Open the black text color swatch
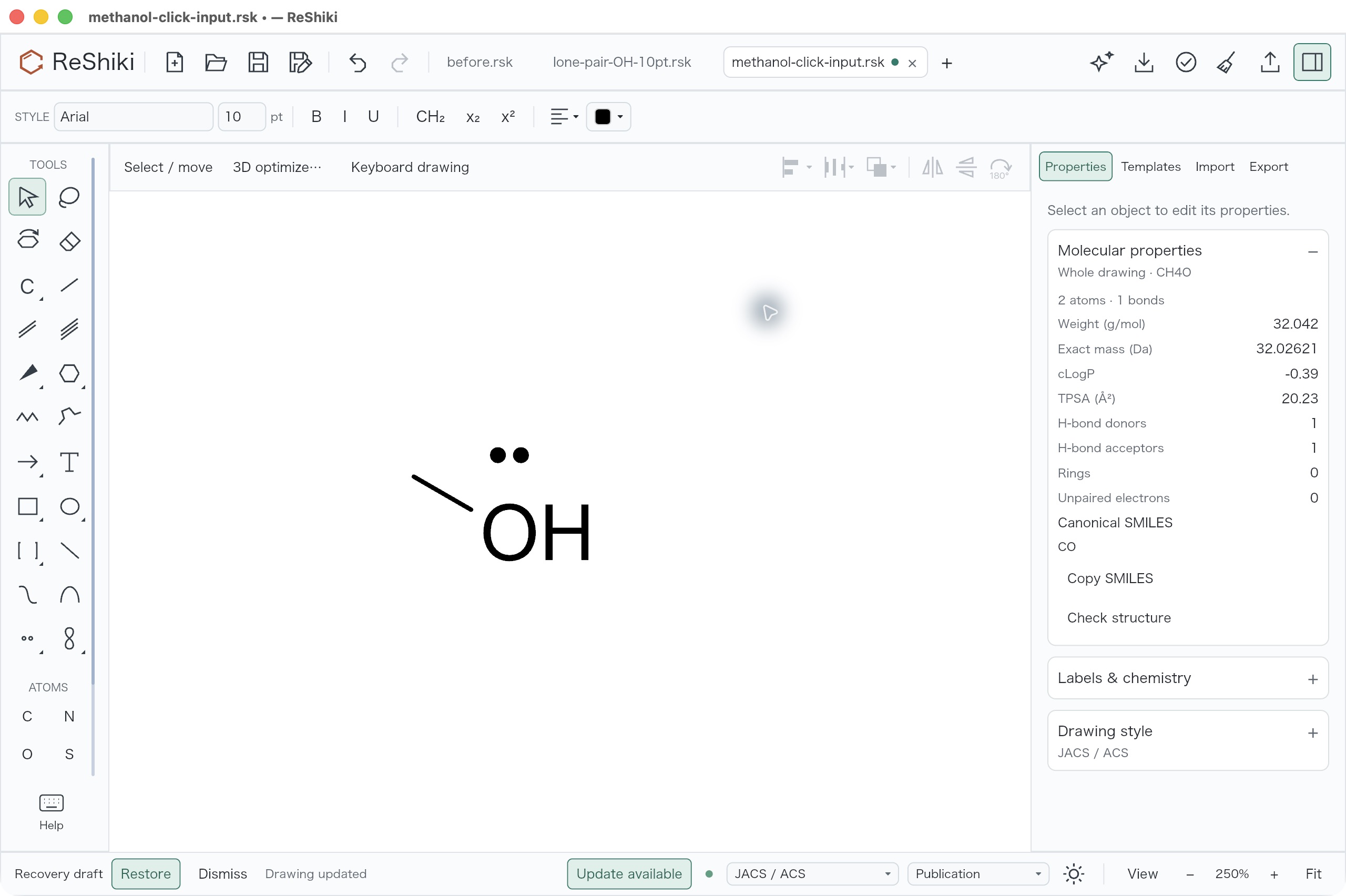1346x896 pixels. (608, 117)
